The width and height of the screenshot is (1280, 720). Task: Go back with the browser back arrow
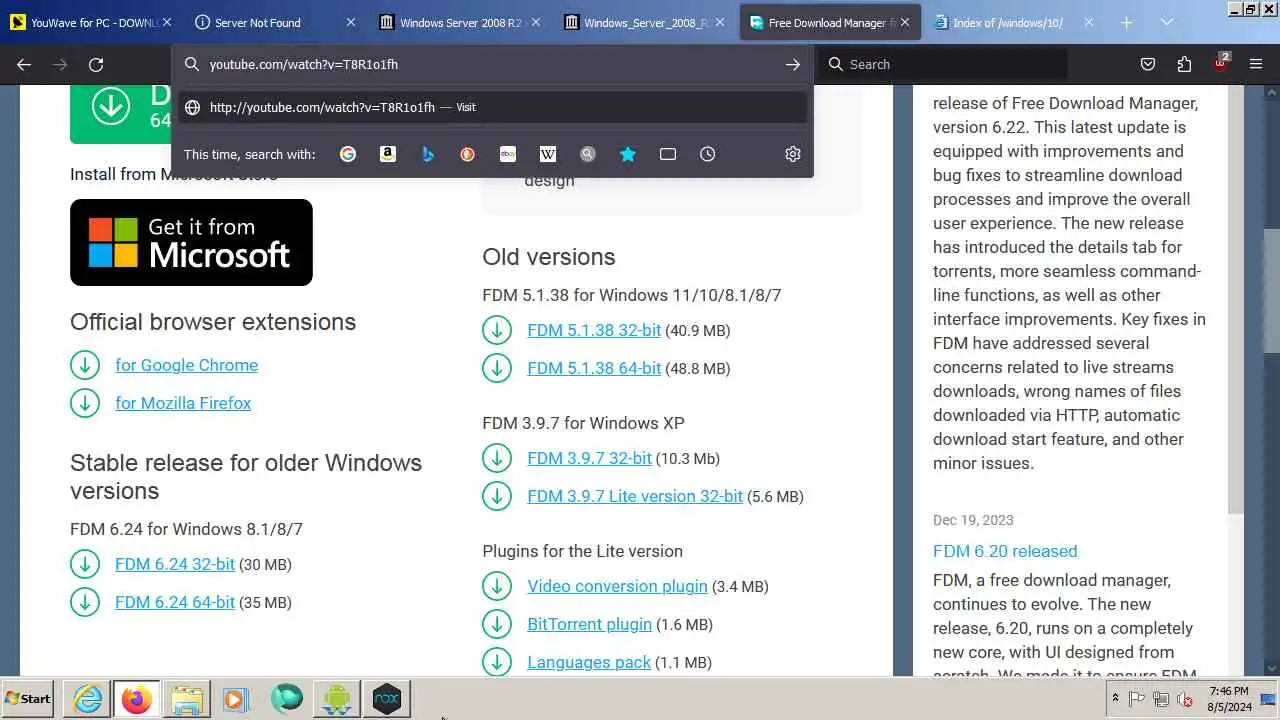[24, 64]
